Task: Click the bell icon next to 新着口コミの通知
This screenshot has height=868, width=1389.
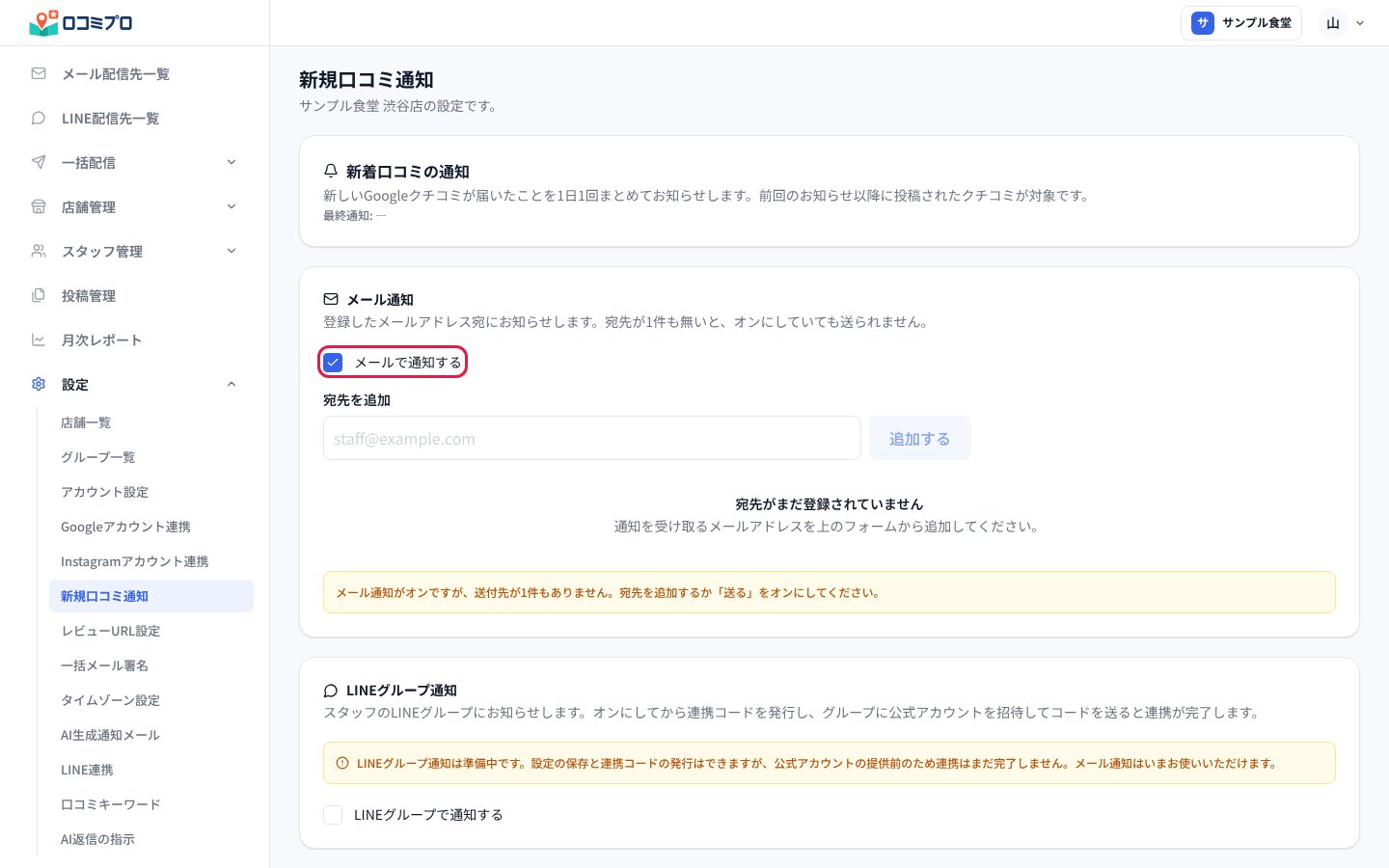Action: pos(331,171)
